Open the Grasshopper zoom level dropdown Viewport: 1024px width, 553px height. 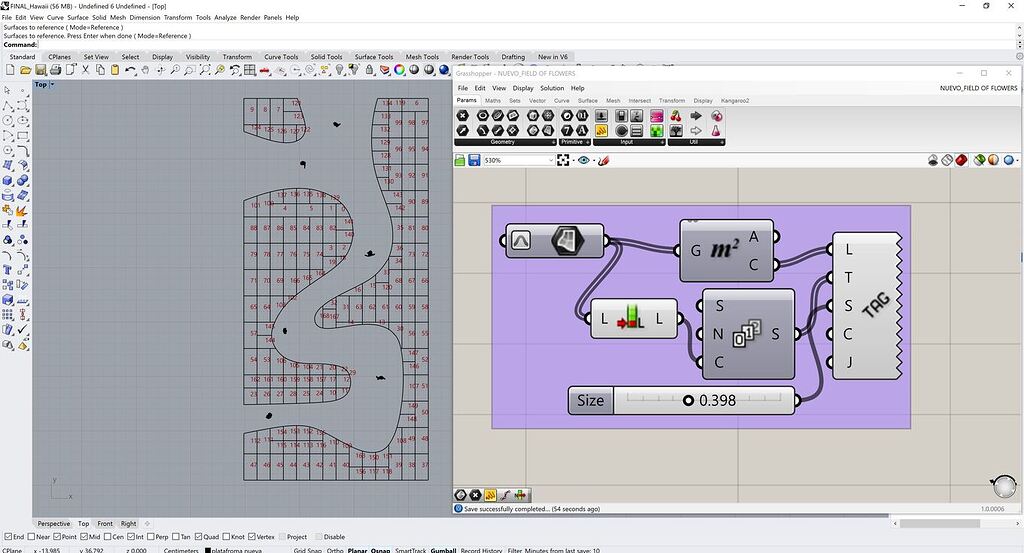[x=551, y=160]
